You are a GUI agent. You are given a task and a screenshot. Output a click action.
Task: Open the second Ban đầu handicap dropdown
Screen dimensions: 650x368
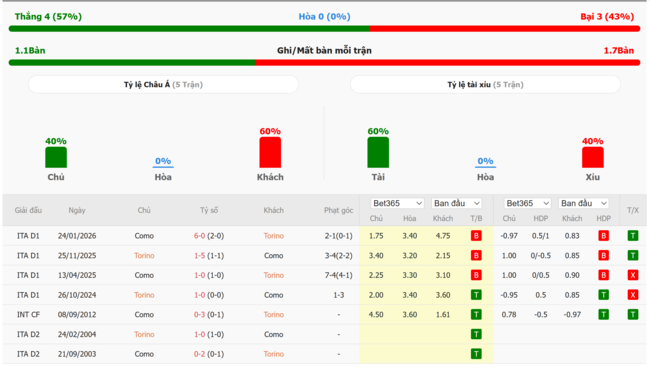pyautogui.click(x=583, y=203)
